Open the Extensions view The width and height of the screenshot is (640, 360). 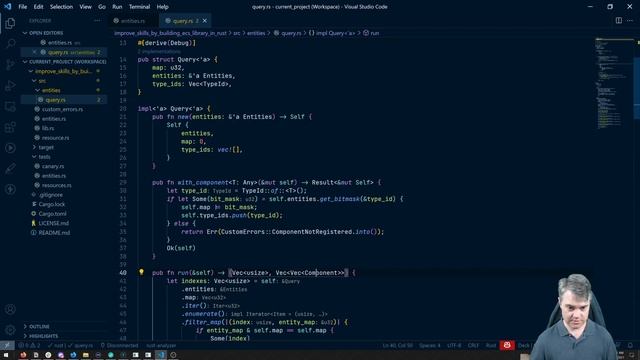pyautogui.click(x=10, y=127)
